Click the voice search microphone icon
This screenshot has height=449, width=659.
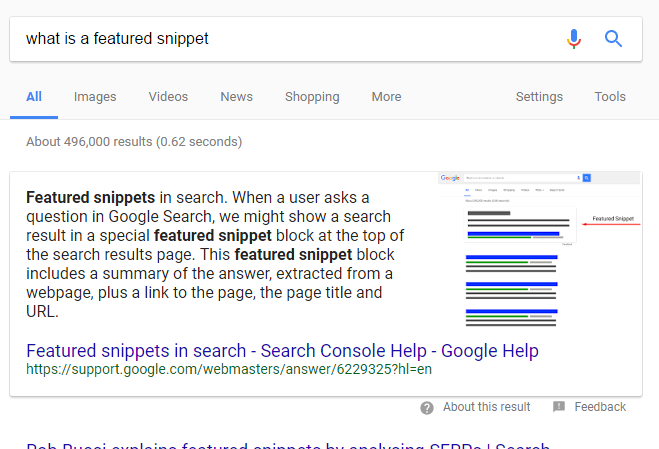574,39
